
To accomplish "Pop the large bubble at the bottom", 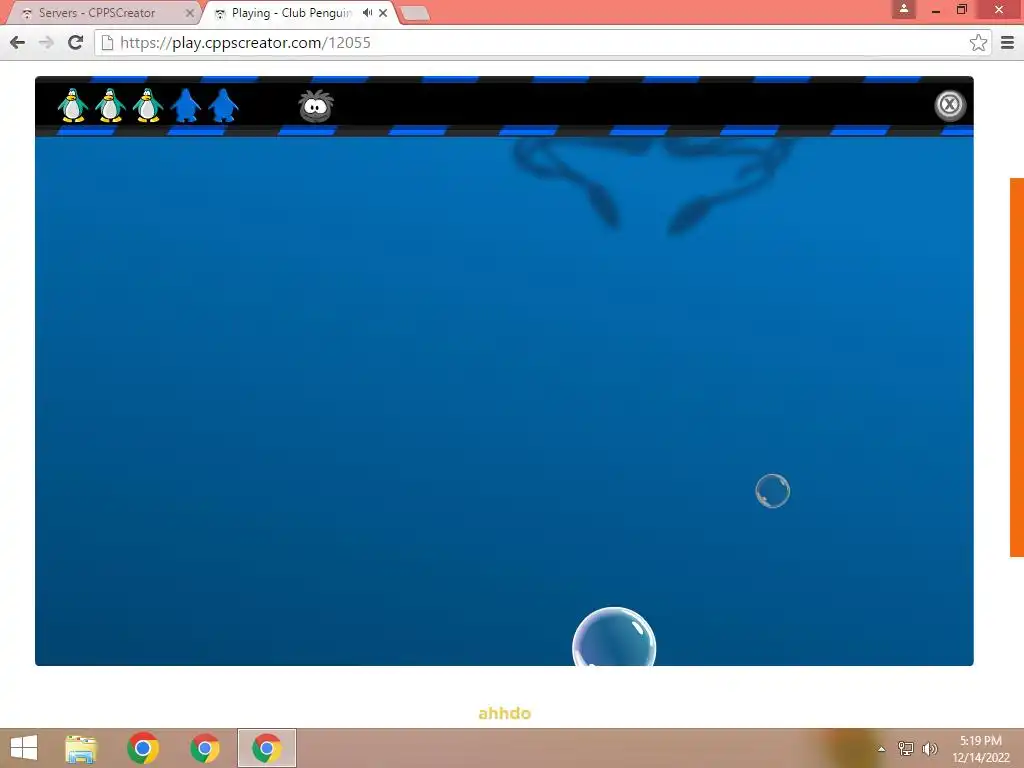I will [614, 637].
